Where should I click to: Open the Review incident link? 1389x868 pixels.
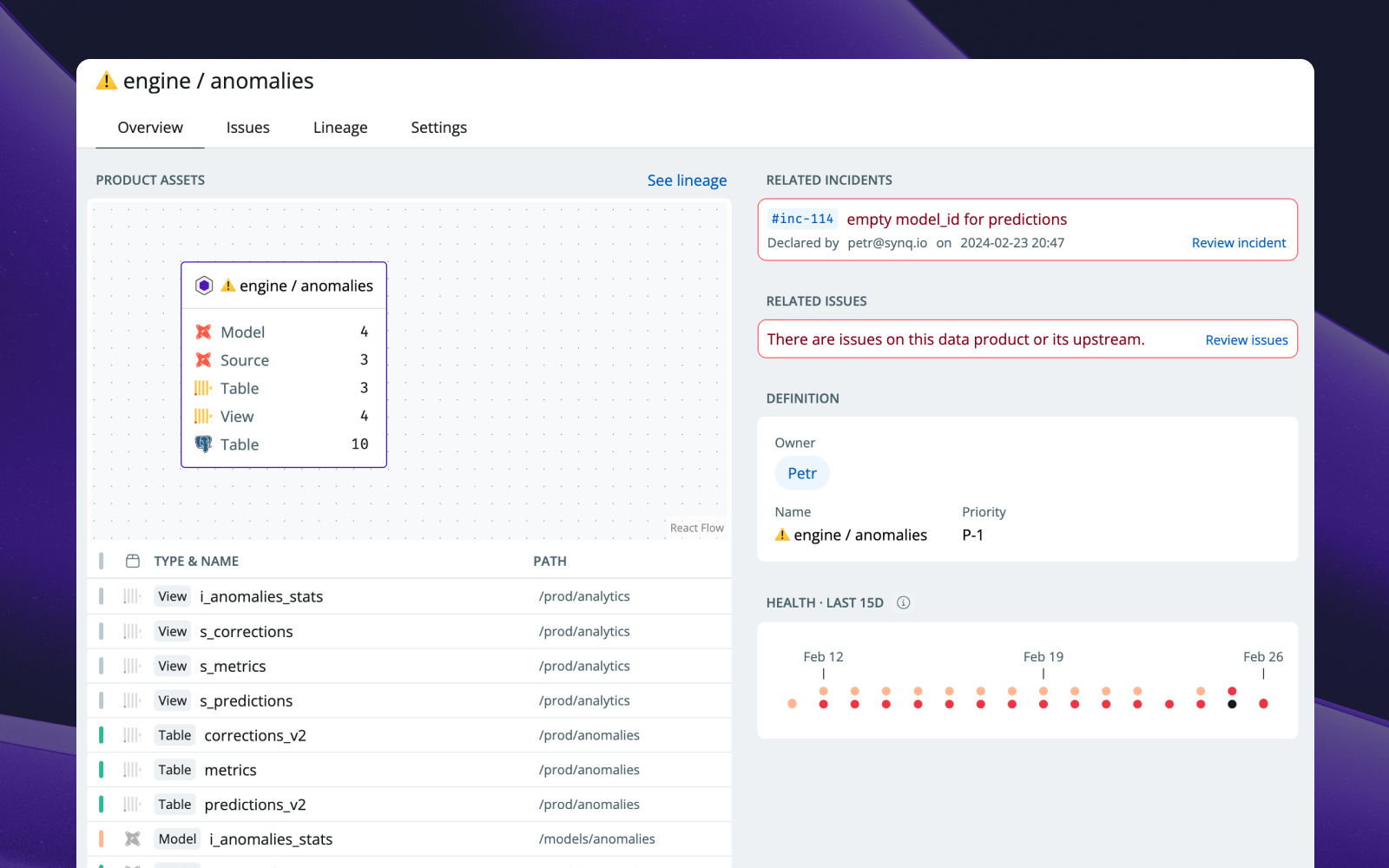click(1239, 243)
